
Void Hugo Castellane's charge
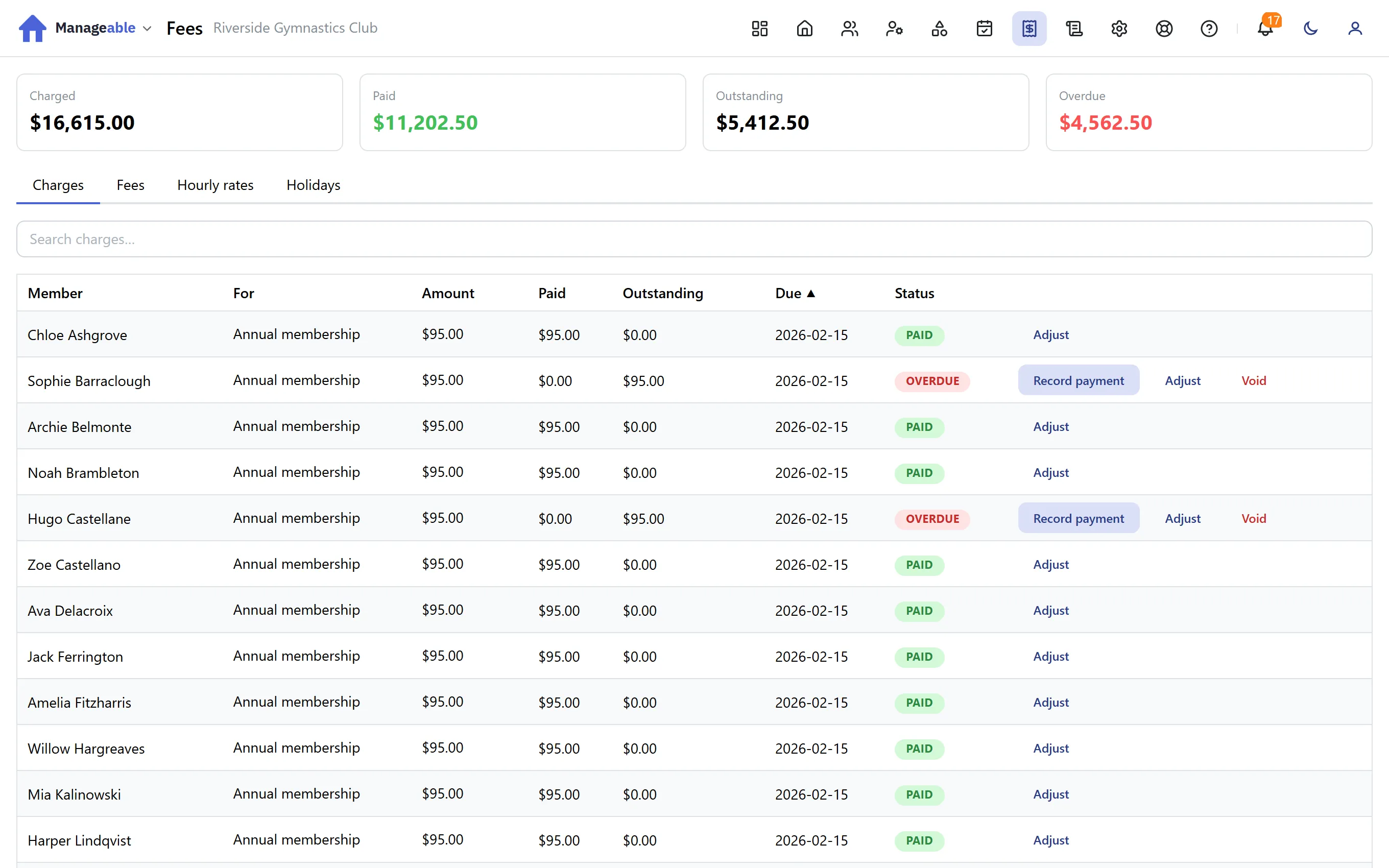tap(1254, 518)
